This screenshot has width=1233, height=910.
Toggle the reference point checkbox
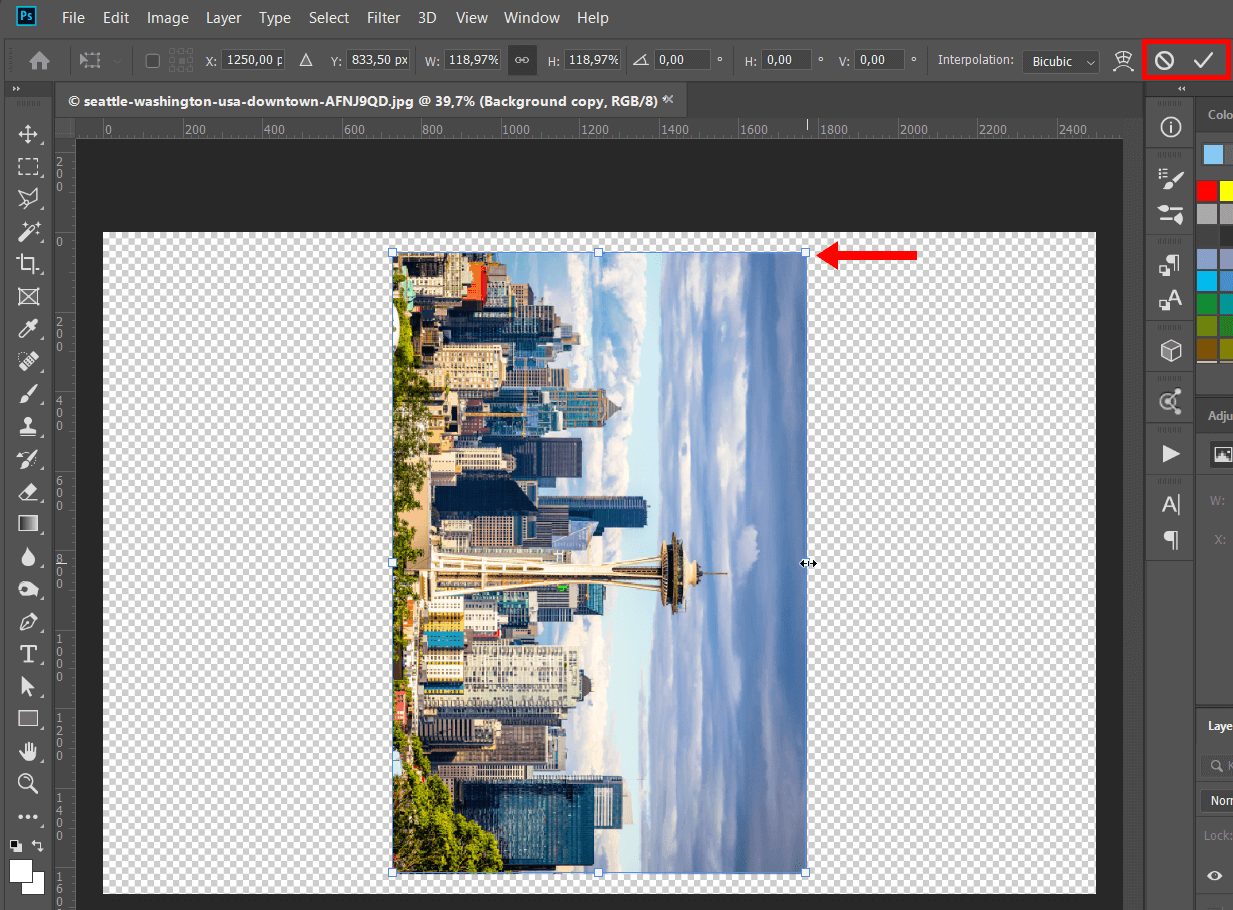click(152, 60)
